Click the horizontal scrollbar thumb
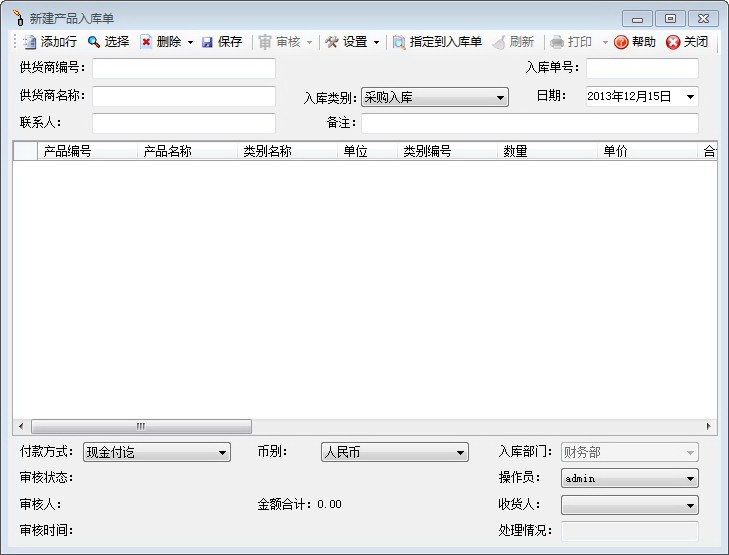The height and width of the screenshot is (555, 729). (x=141, y=426)
